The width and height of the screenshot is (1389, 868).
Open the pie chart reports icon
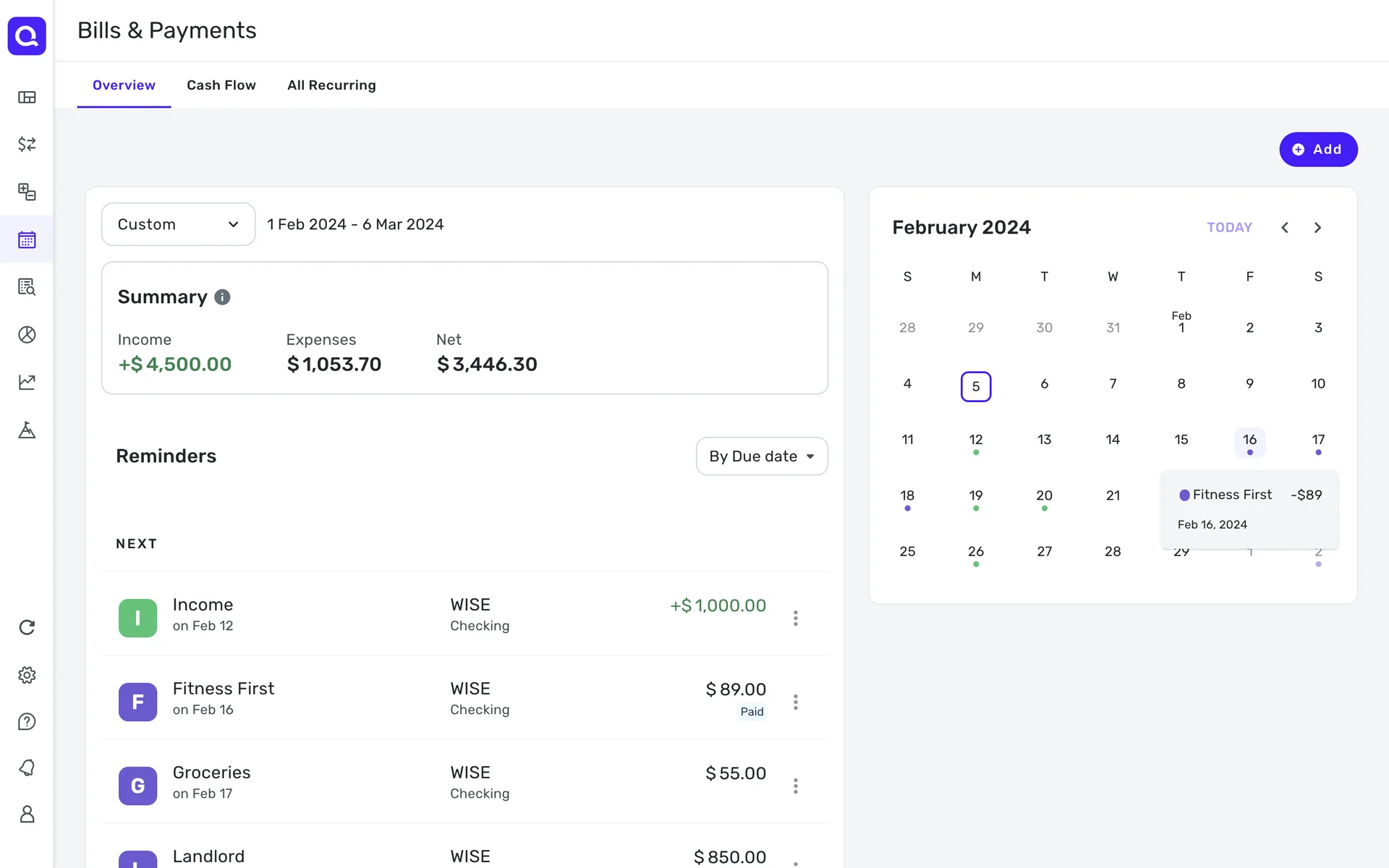tap(27, 334)
